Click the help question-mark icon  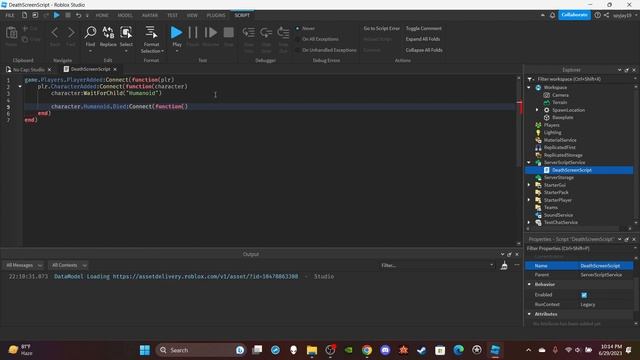[x=598, y=15]
